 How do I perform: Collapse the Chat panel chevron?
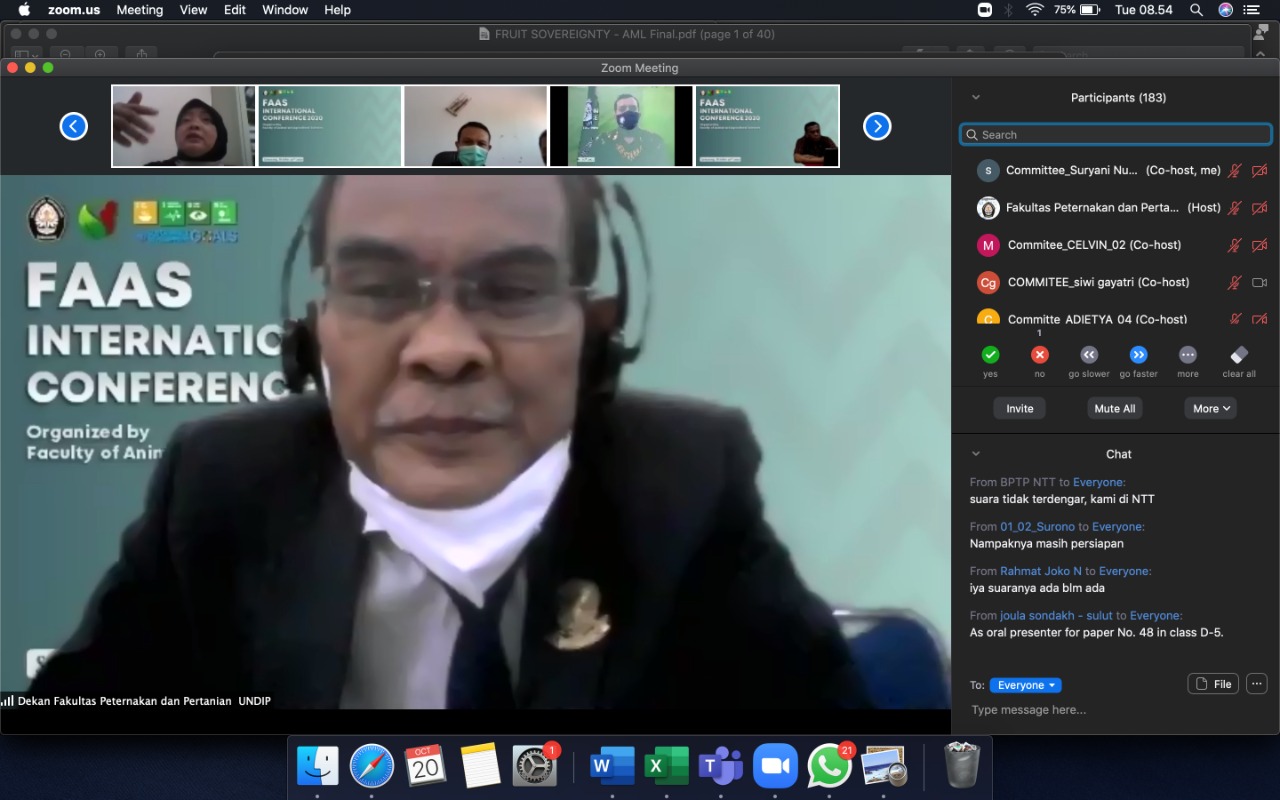(976, 454)
